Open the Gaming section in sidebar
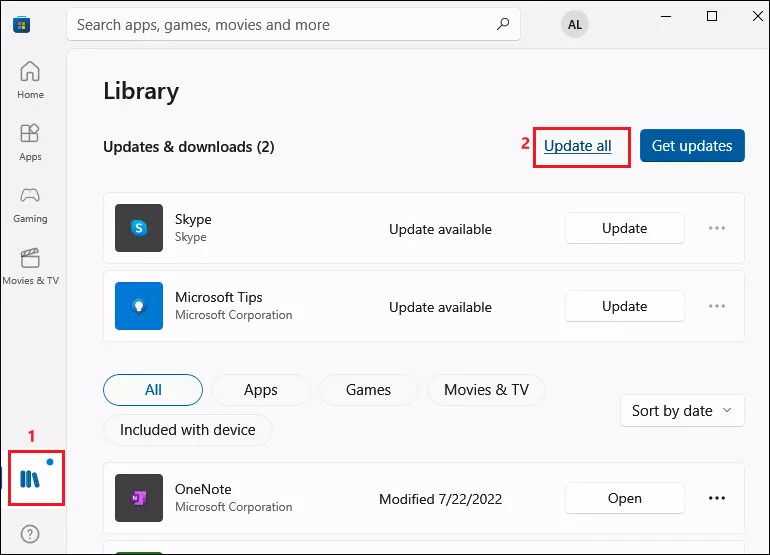The height and width of the screenshot is (555, 770). click(30, 205)
